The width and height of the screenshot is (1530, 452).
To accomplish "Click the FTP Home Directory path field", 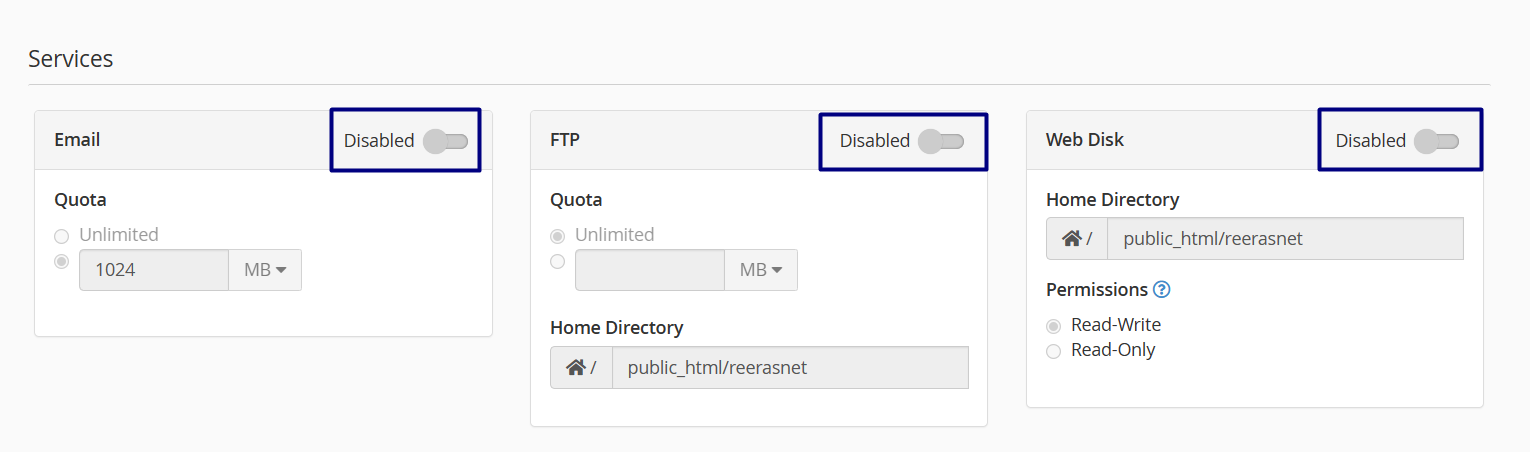I will pyautogui.click(x=790, y=368).
